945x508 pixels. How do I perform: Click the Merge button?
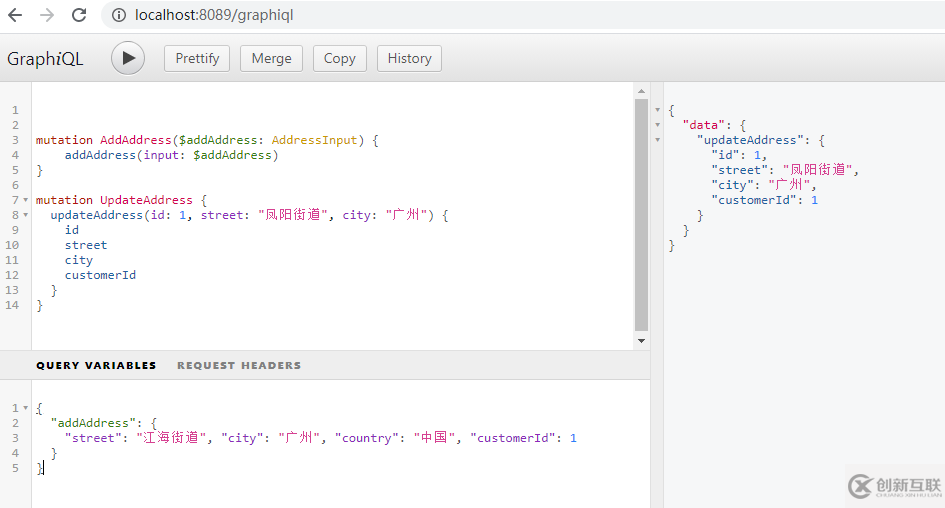tap(271, 58)
